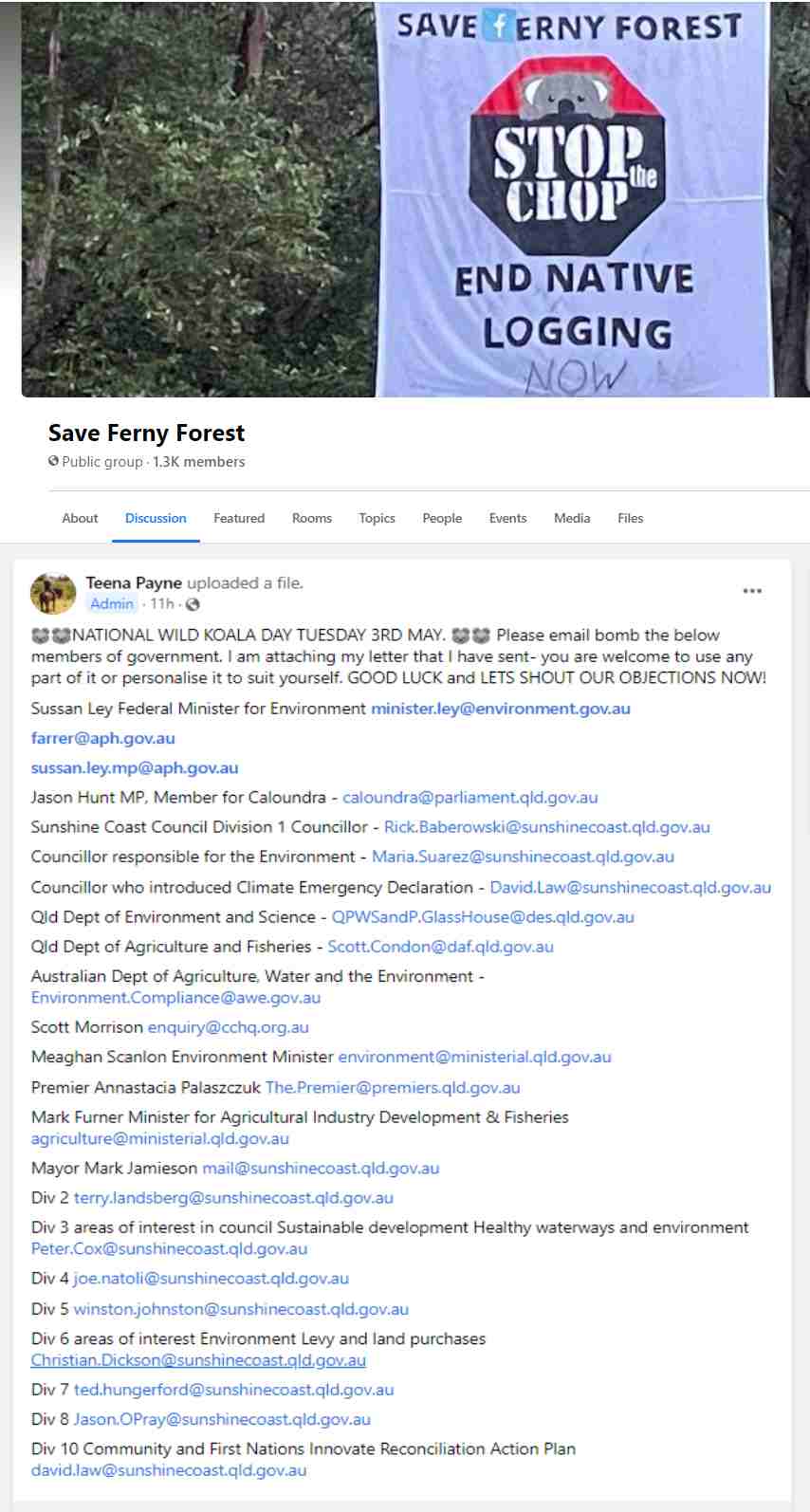Switch to the About tab
This screenshot has height=1512, width=810.
[80, 518]
